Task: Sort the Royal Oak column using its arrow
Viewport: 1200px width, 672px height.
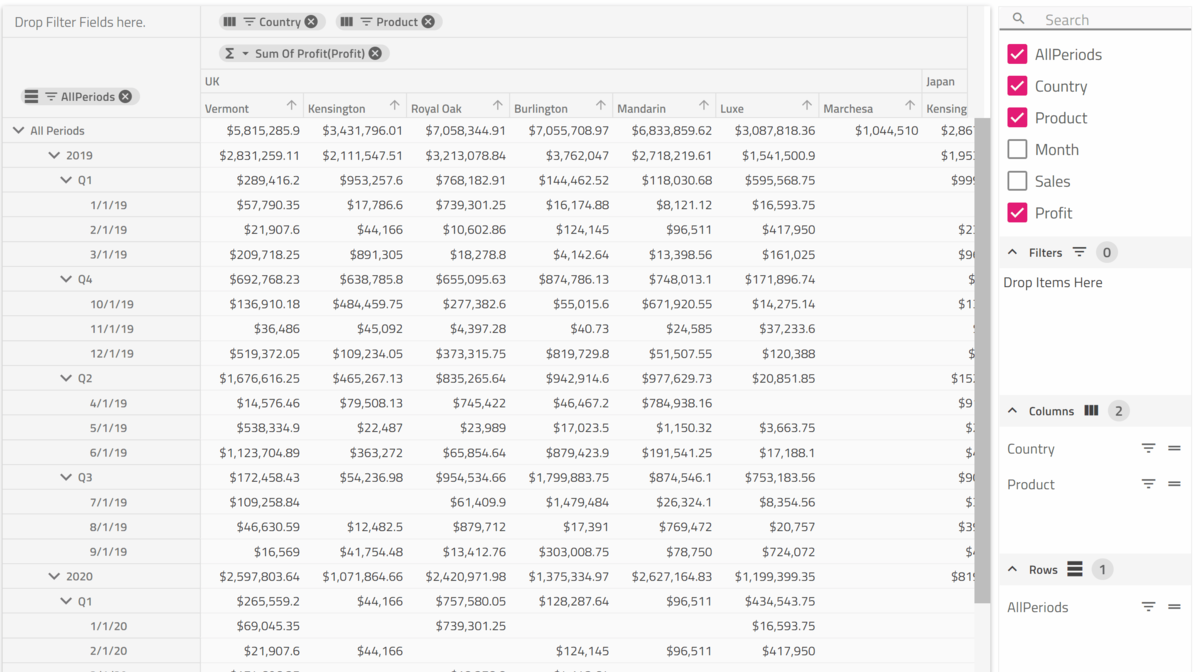Action: coord(497,106)
